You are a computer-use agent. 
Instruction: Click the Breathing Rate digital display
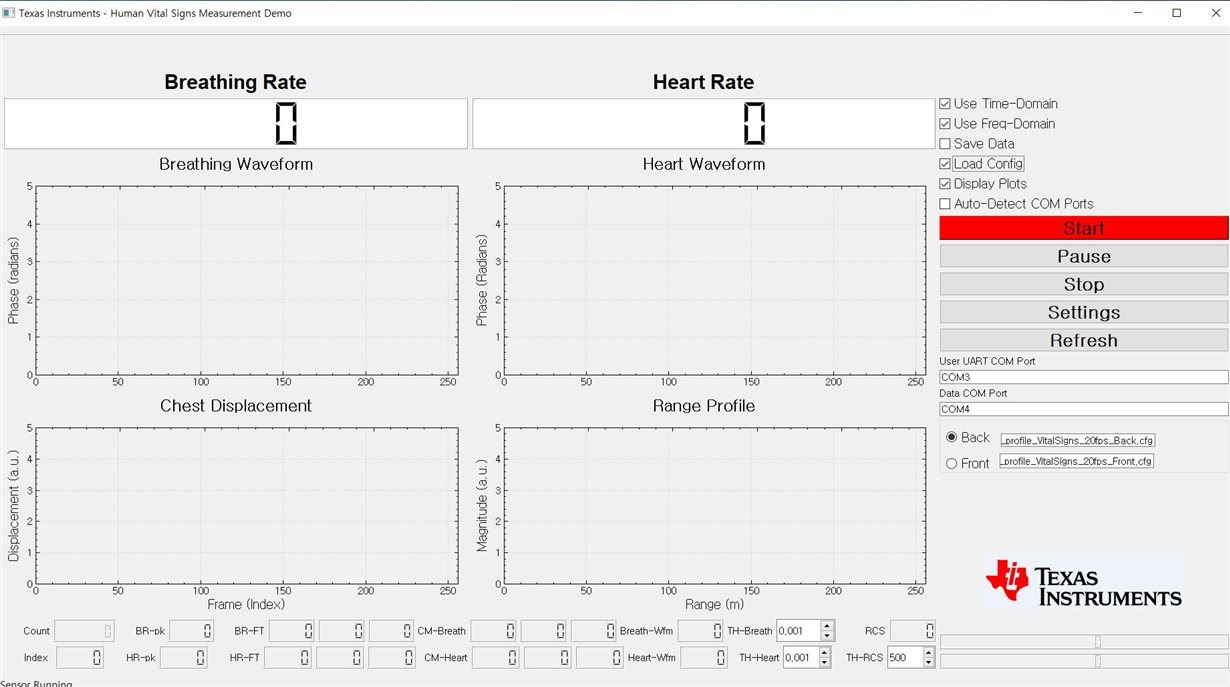(x=236, y=124)
